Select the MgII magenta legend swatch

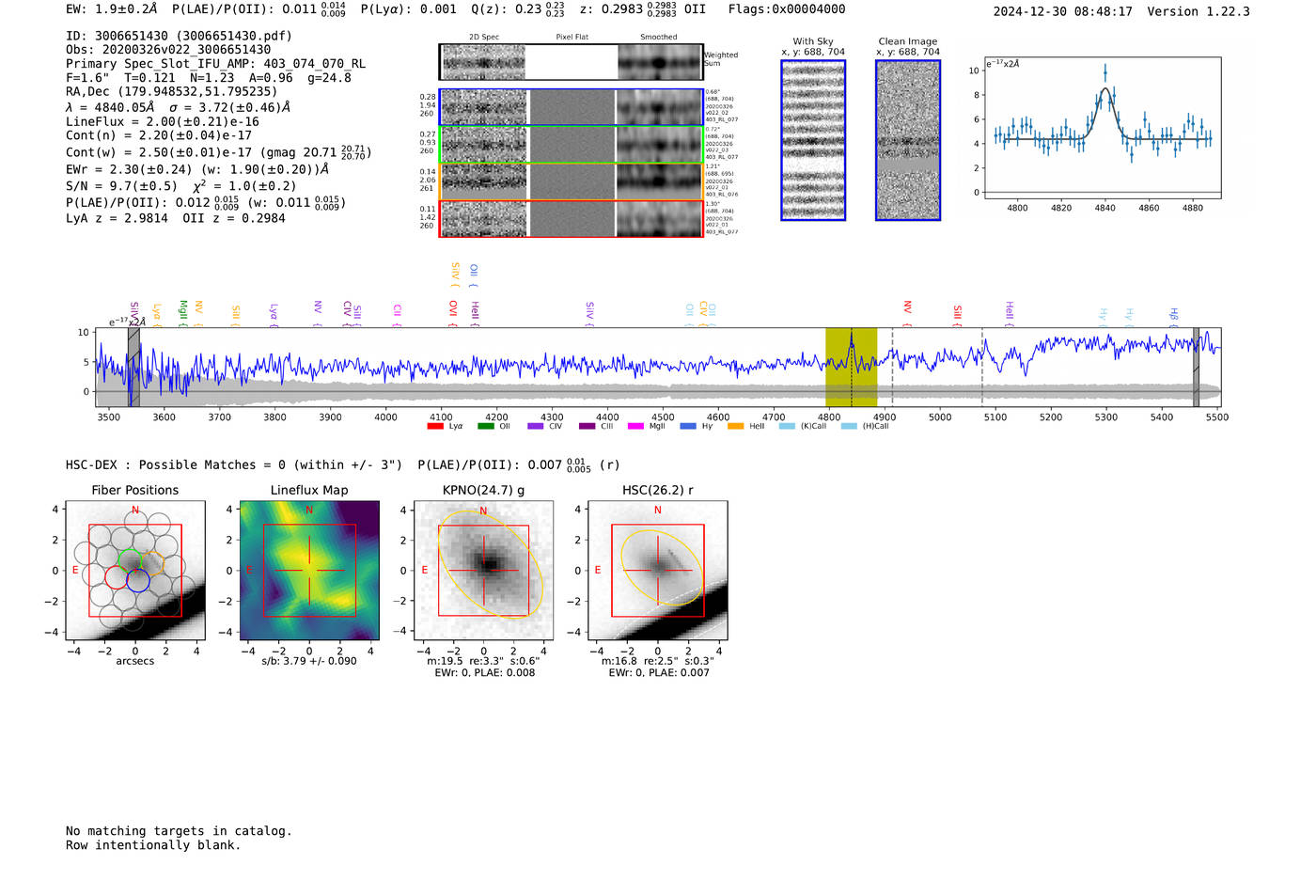pyautogui.click(x=635, y=426)
